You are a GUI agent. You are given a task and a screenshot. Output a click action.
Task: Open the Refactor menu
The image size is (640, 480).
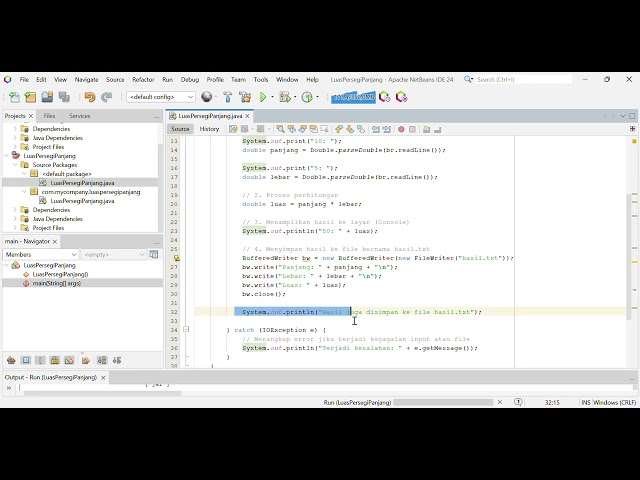143,80
